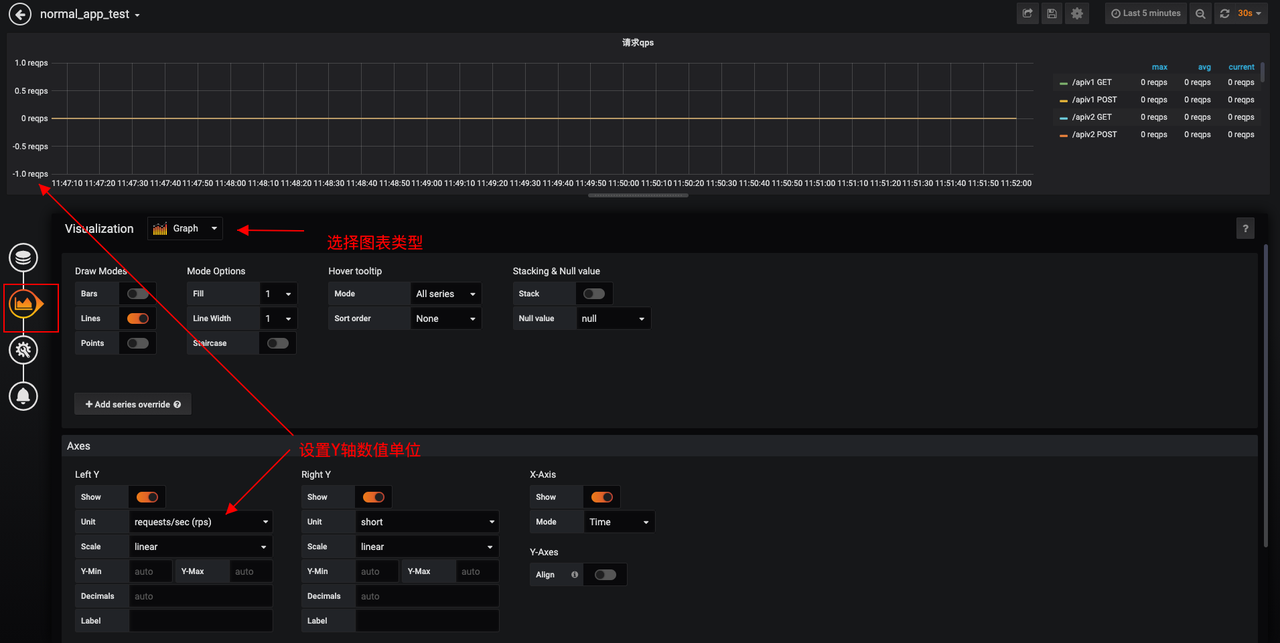The height and width of the screenshot is (643, 1280).
Task: Toggle Left Y Show switch
Action: point(148,497)
